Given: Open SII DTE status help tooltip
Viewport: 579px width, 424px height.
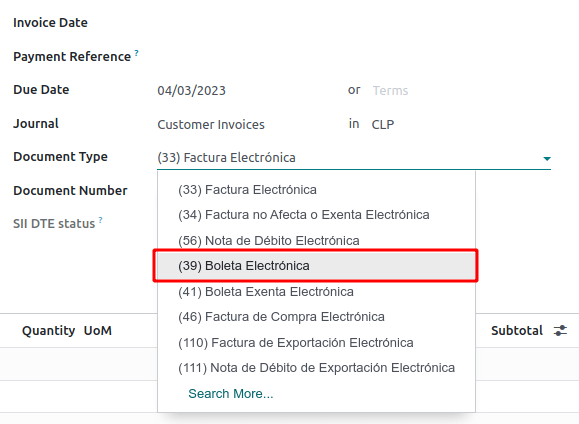Looking at the screenshot, I should [x=100, y=220].
